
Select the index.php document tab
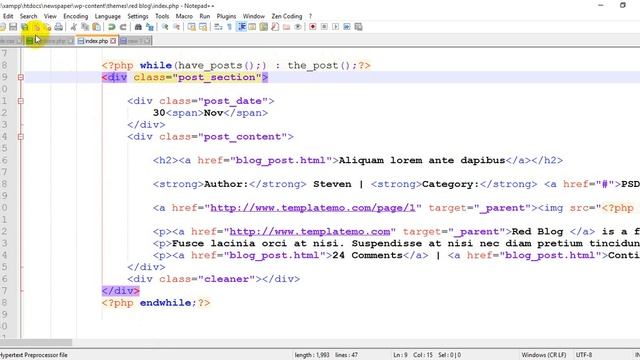tap(96, 41)
